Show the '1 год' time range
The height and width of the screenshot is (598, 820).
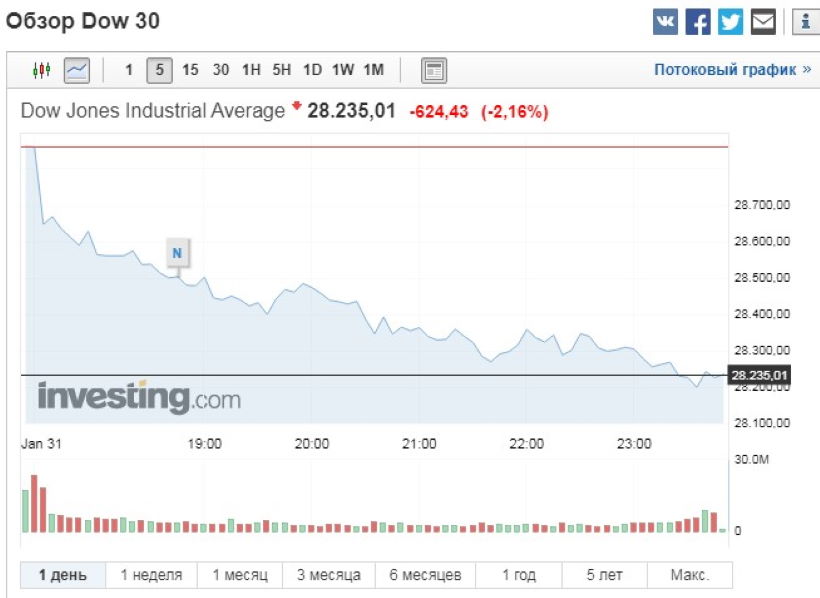pyautogui.click(x=518, y=575)
